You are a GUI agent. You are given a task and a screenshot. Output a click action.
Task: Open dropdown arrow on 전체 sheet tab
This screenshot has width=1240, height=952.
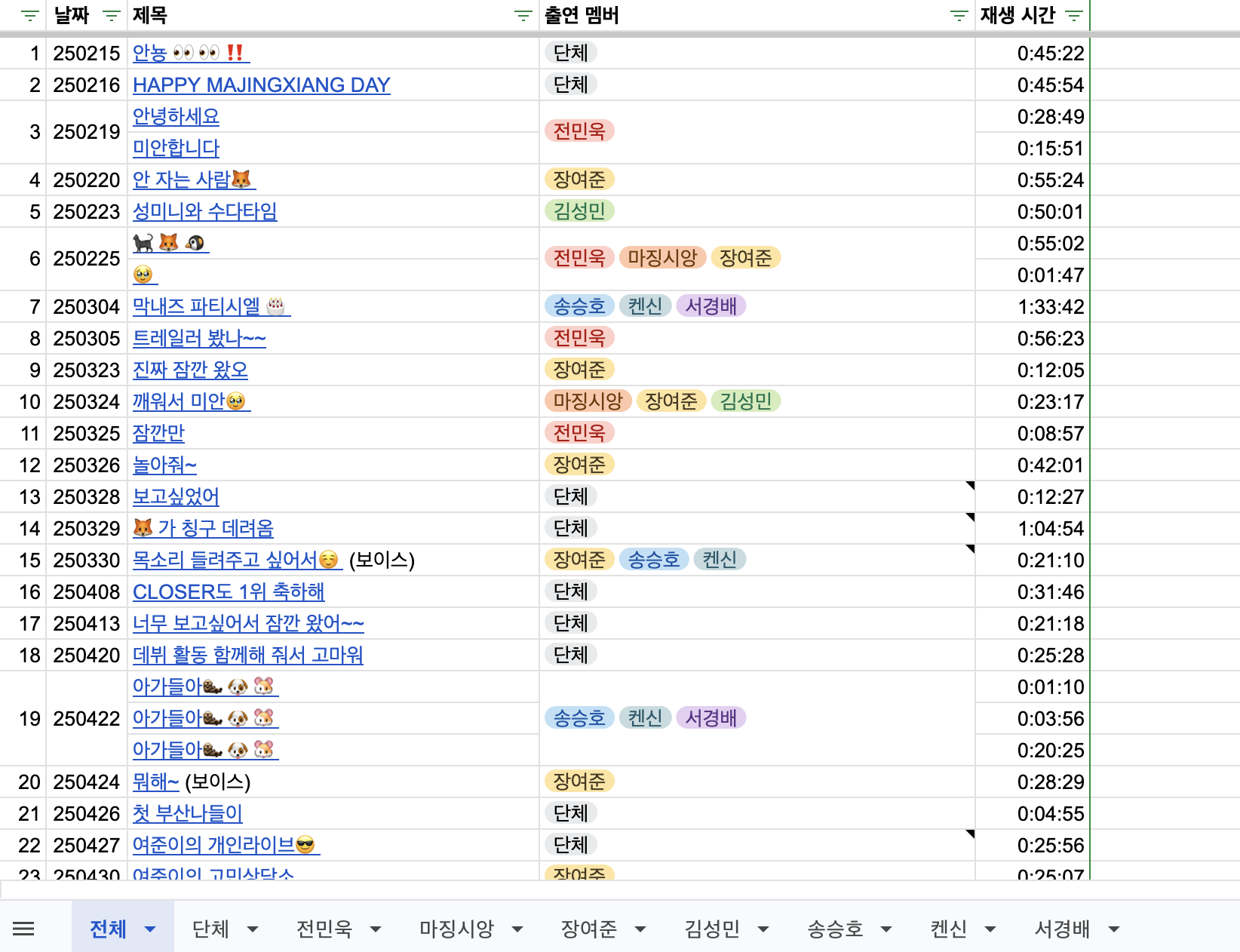click(150, 929)
